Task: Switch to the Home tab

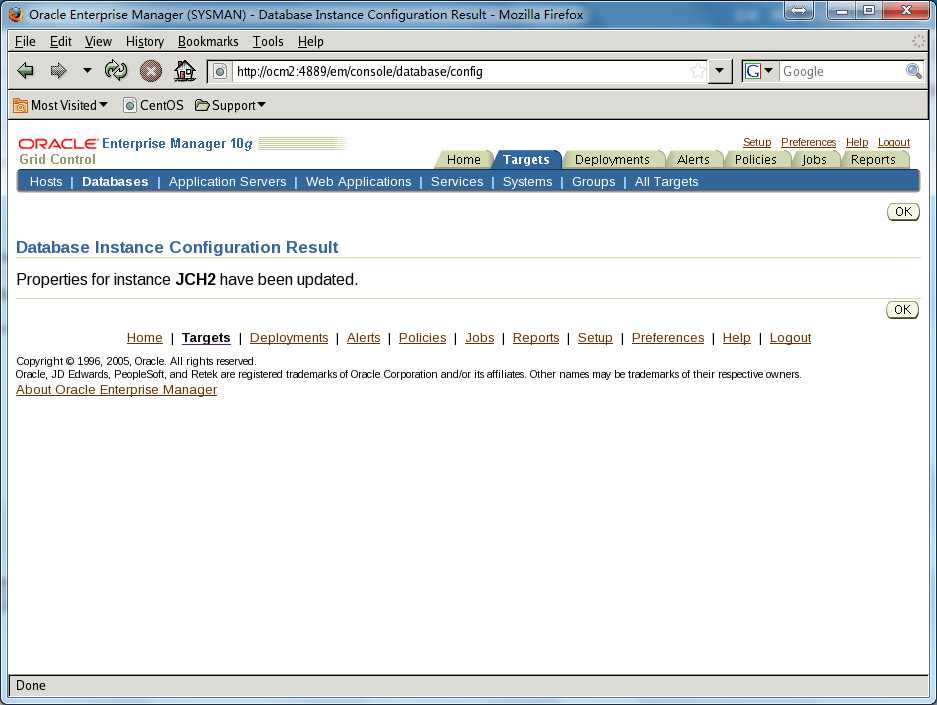Action: click(x=464, y=160)
